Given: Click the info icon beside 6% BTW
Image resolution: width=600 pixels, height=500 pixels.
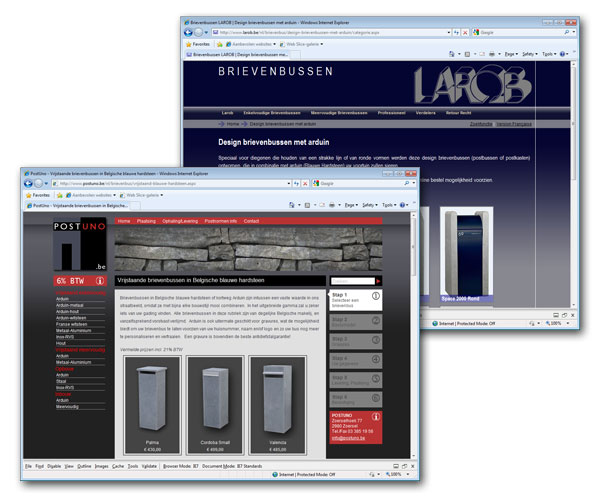Looking at the screenshot, I should click(x=100, y=281).
